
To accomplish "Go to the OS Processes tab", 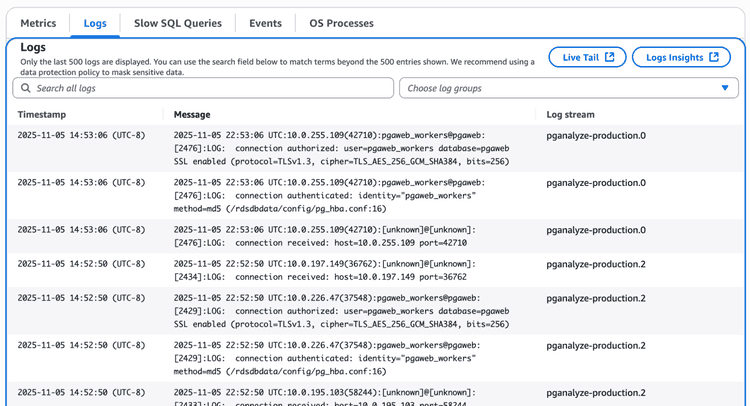I will (x=341, y=23).
